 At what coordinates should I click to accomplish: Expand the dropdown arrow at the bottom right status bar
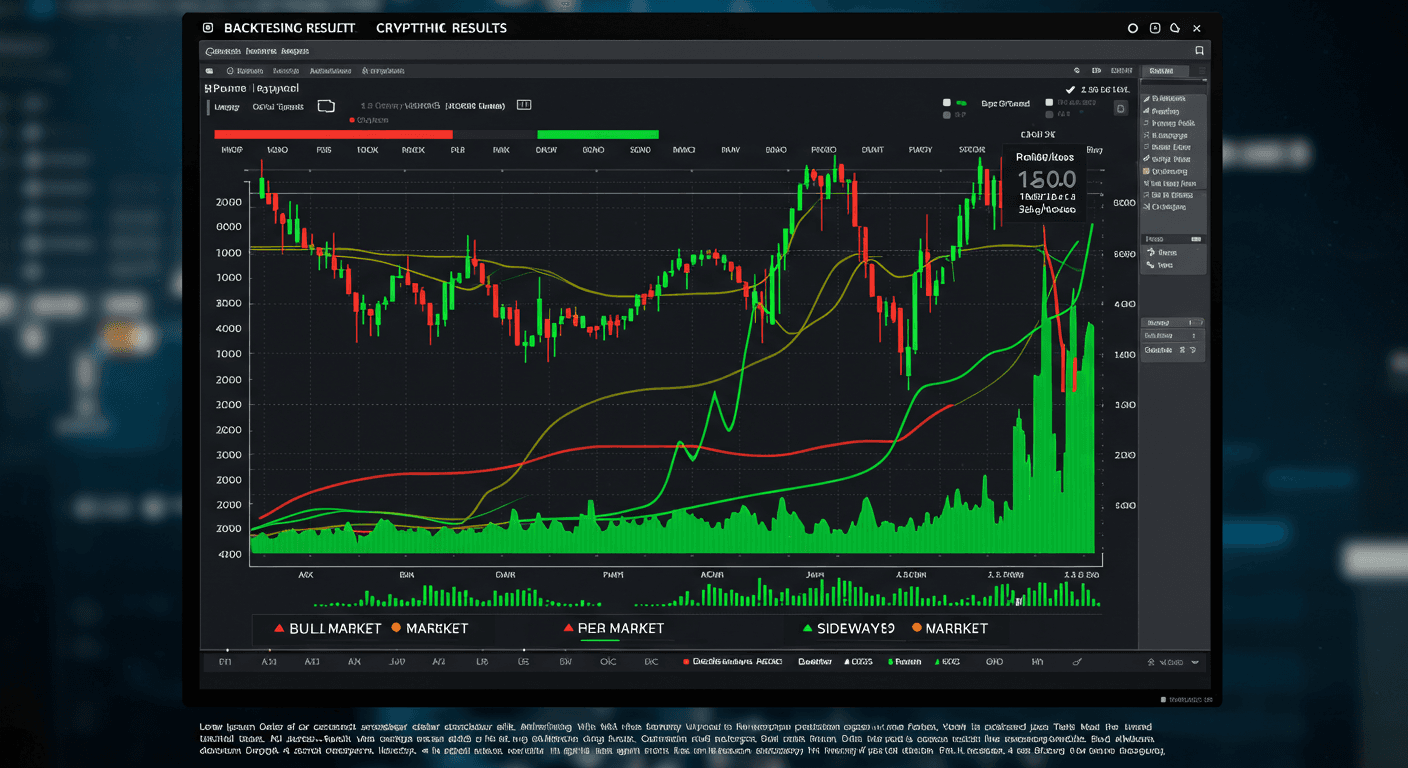tap(1194, 663)
